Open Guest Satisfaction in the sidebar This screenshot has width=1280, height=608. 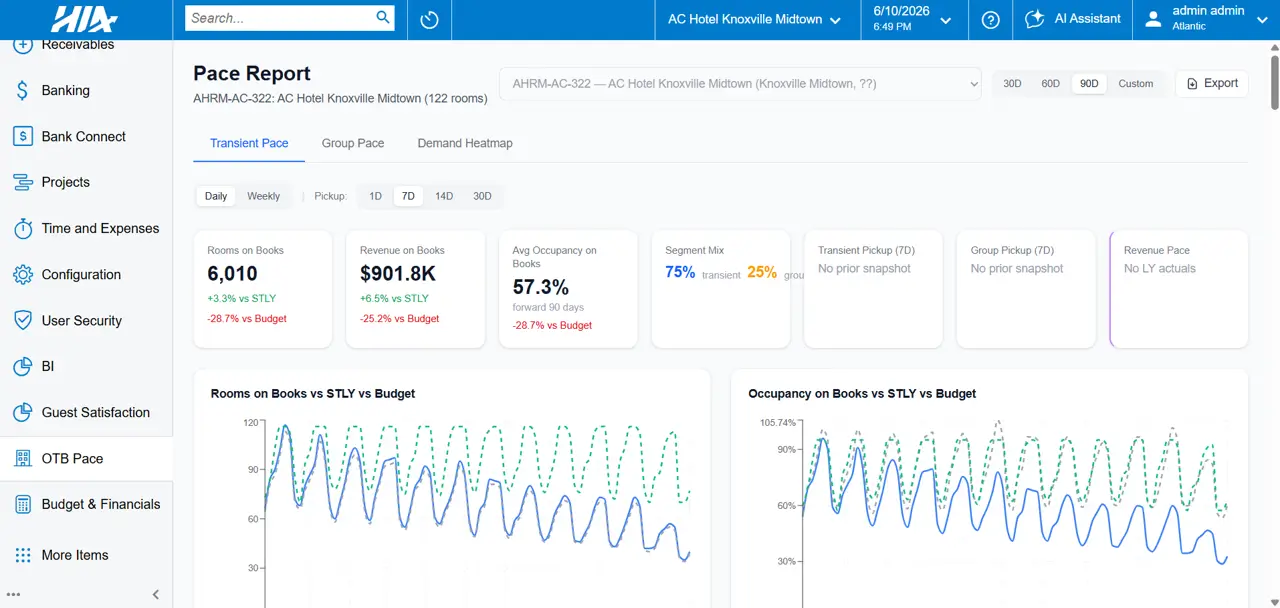pos(86,412)
